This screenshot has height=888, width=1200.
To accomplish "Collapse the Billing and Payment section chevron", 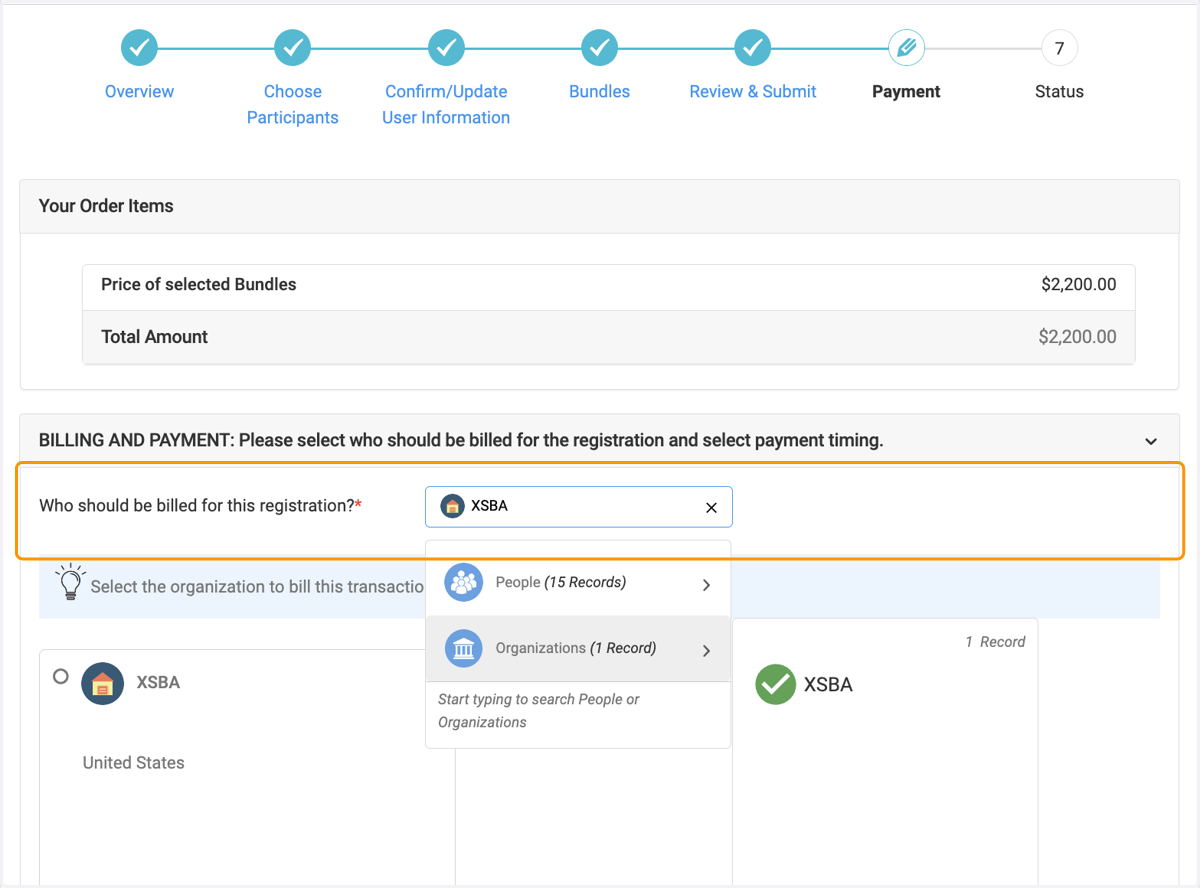I will 1151,441.
